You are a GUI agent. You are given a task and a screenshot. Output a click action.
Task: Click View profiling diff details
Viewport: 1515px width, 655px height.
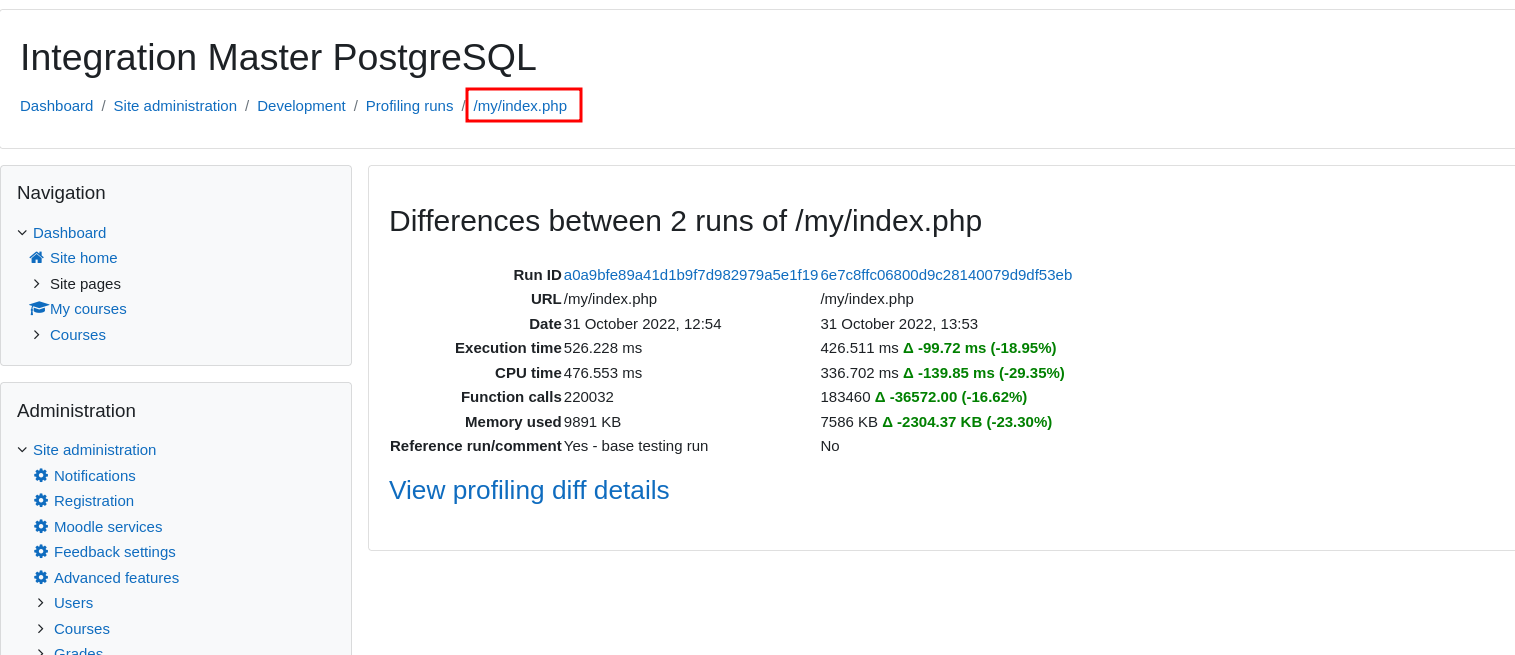[x=529, y=490]
